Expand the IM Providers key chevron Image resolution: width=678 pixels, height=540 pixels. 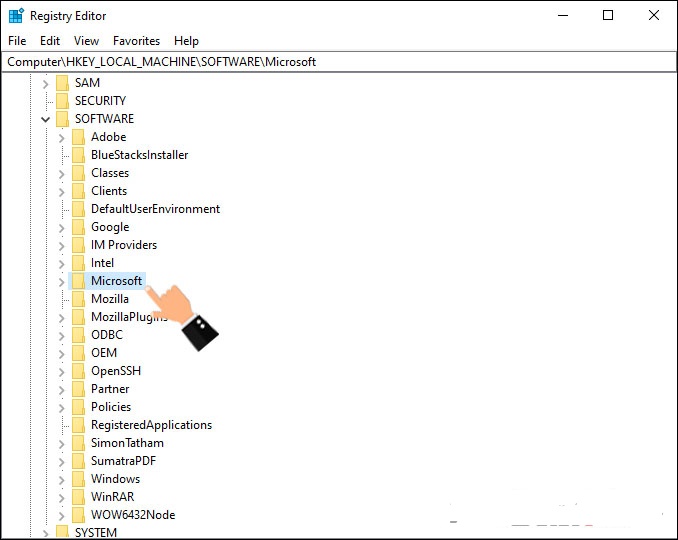tap(61, 246)
